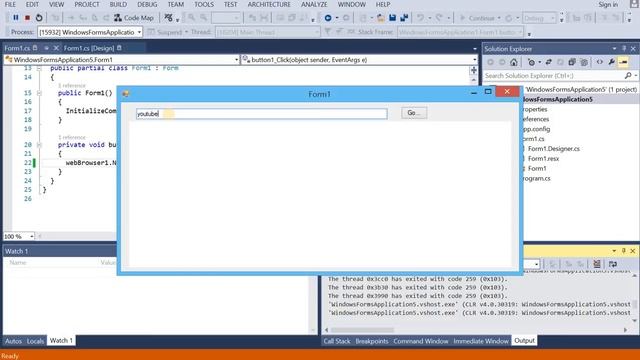This screenshot has height=360, width=640.
Task: Click the Go... button in Form1
Action: (414, 113)
